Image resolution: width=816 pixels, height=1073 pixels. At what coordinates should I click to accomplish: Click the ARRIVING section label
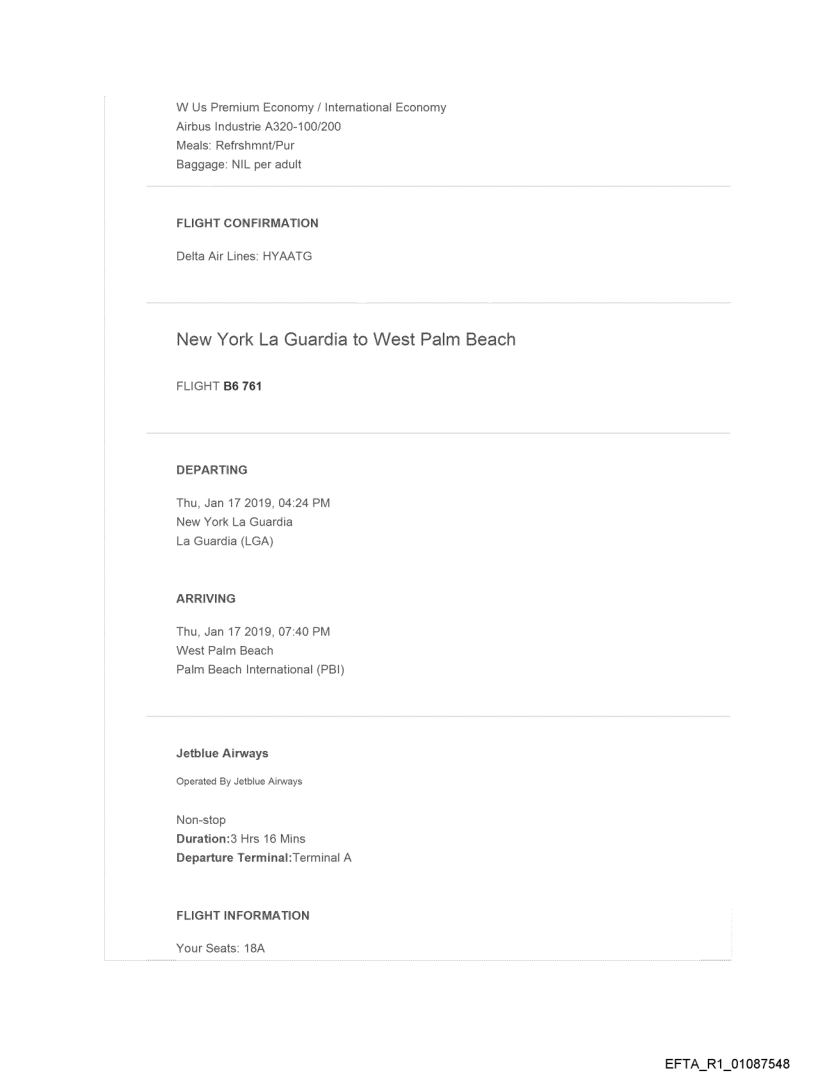[206, 598]
